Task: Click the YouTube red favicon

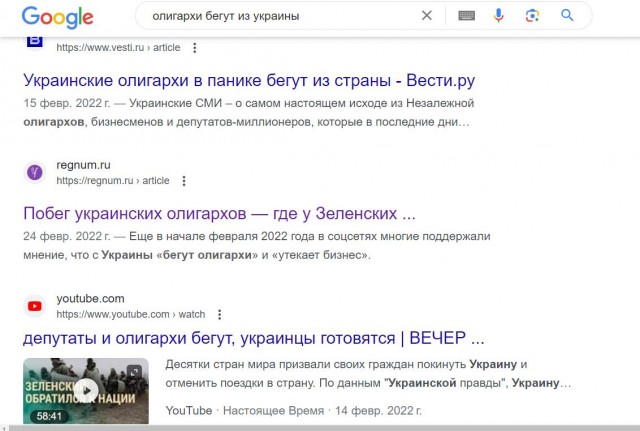Action: pos(35,306)
